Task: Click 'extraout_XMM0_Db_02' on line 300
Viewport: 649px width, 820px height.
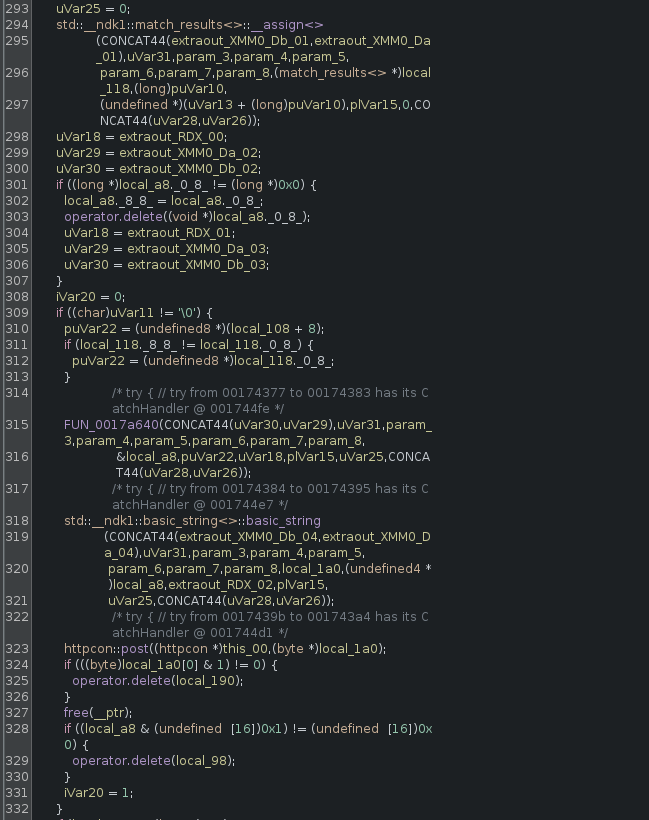Action: tap(189, 169)
